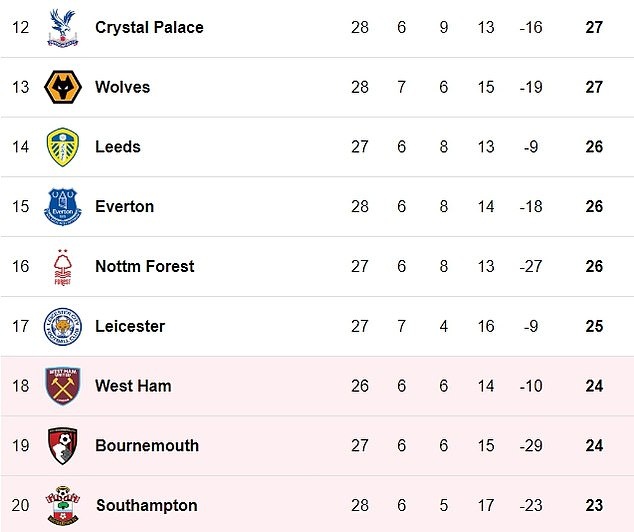Click Nottm Forest's goal difference of -27

[x=530, y=267]
